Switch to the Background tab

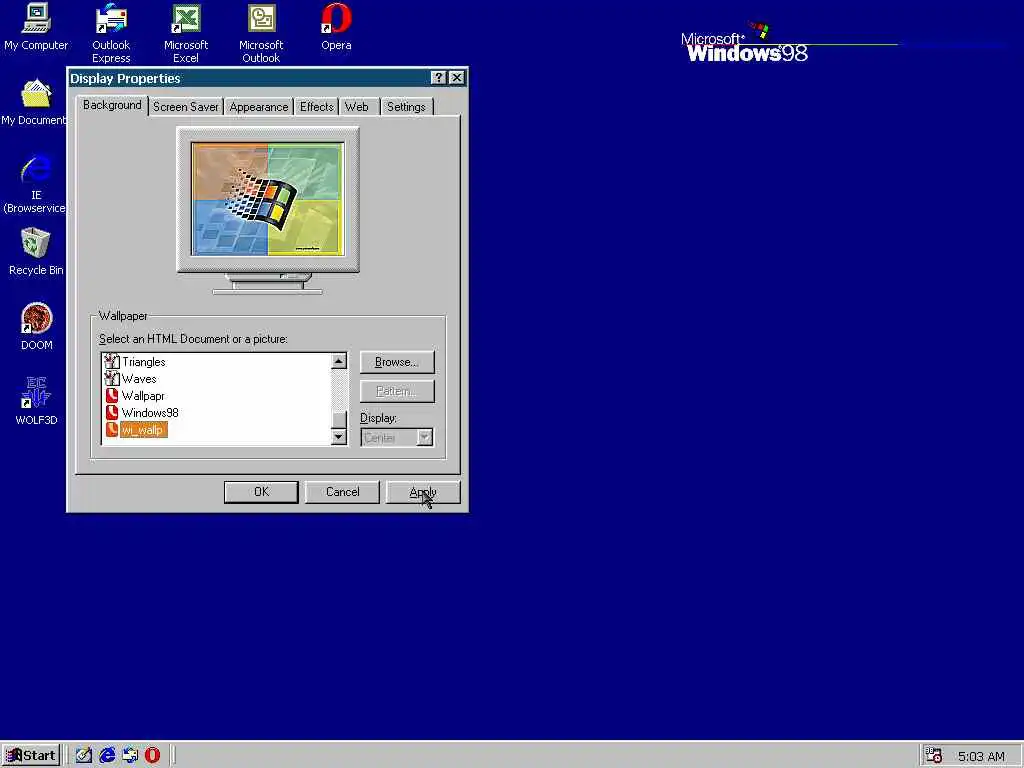tap(112, 105)
